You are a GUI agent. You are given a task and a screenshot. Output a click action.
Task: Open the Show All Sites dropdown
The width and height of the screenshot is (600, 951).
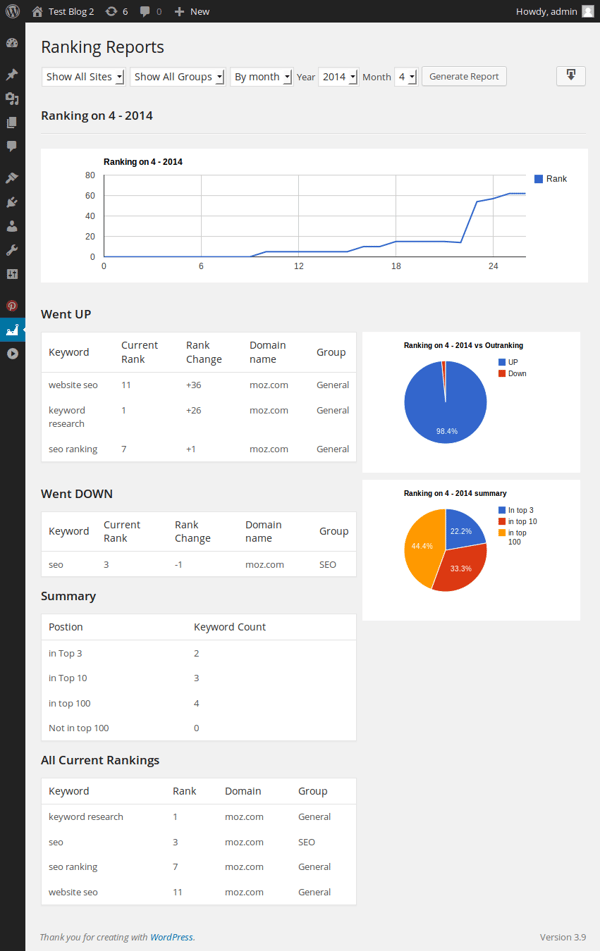(x=84, y=77)
